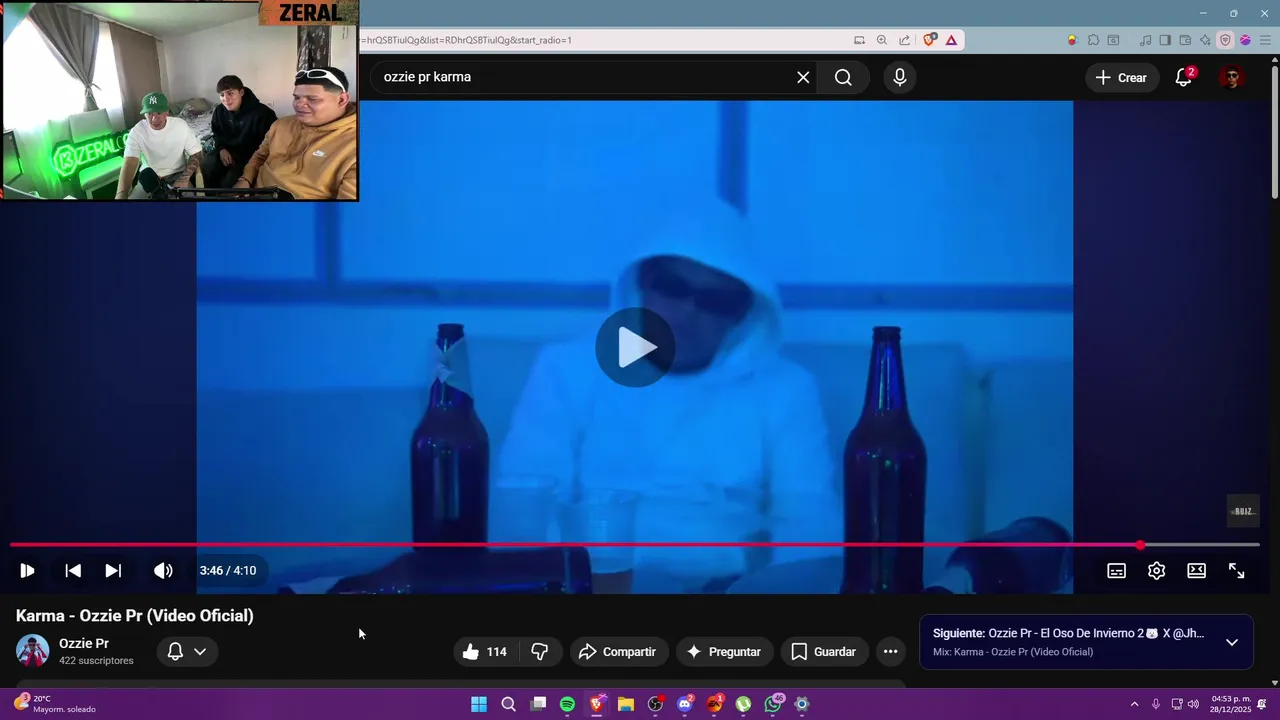Open the browser hamburger main menu
Screen dimensions: 1280x720
coord(1265,40)
